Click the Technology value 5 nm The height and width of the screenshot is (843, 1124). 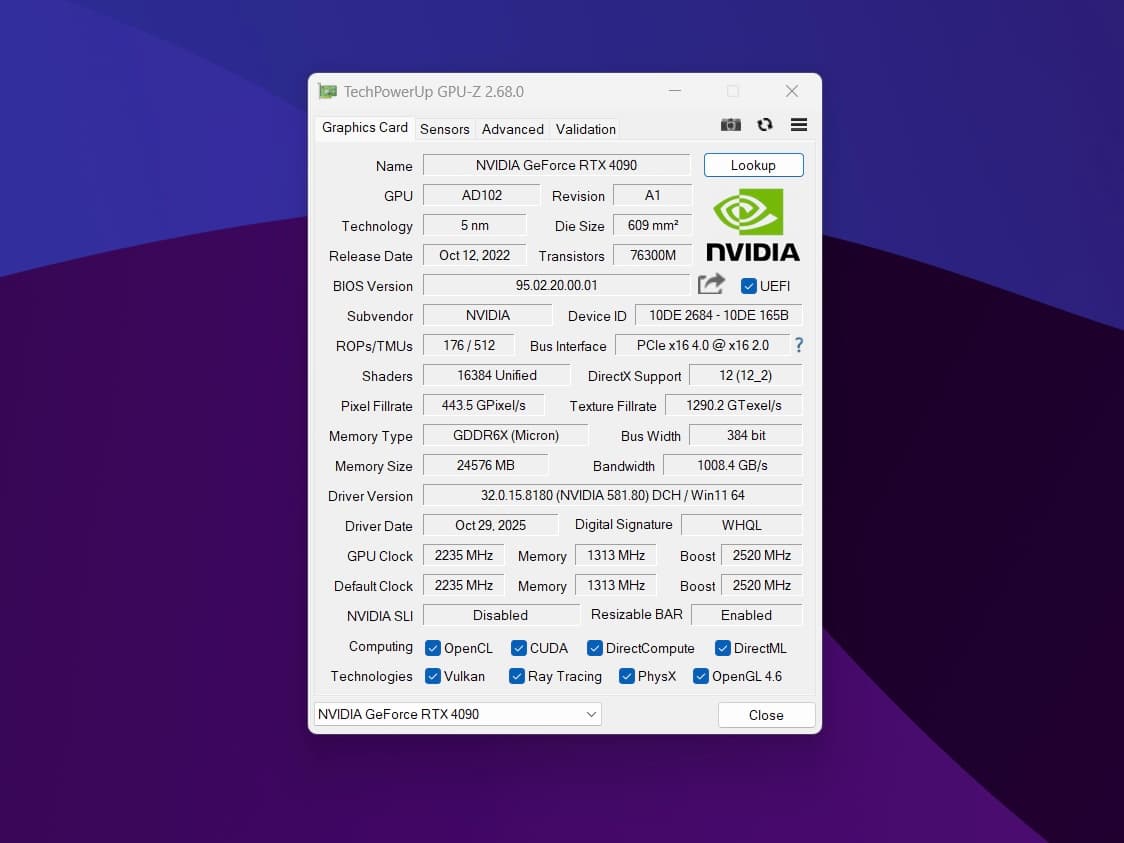pyautogui.click(x=475, y=225)
